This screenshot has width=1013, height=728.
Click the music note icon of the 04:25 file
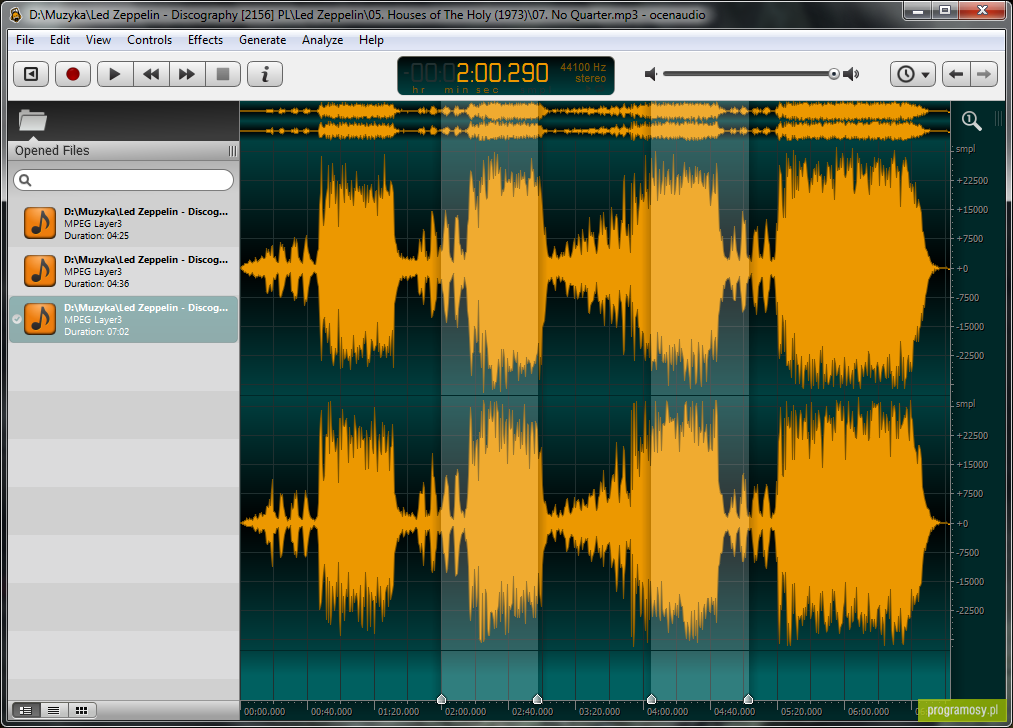point(40,224)
